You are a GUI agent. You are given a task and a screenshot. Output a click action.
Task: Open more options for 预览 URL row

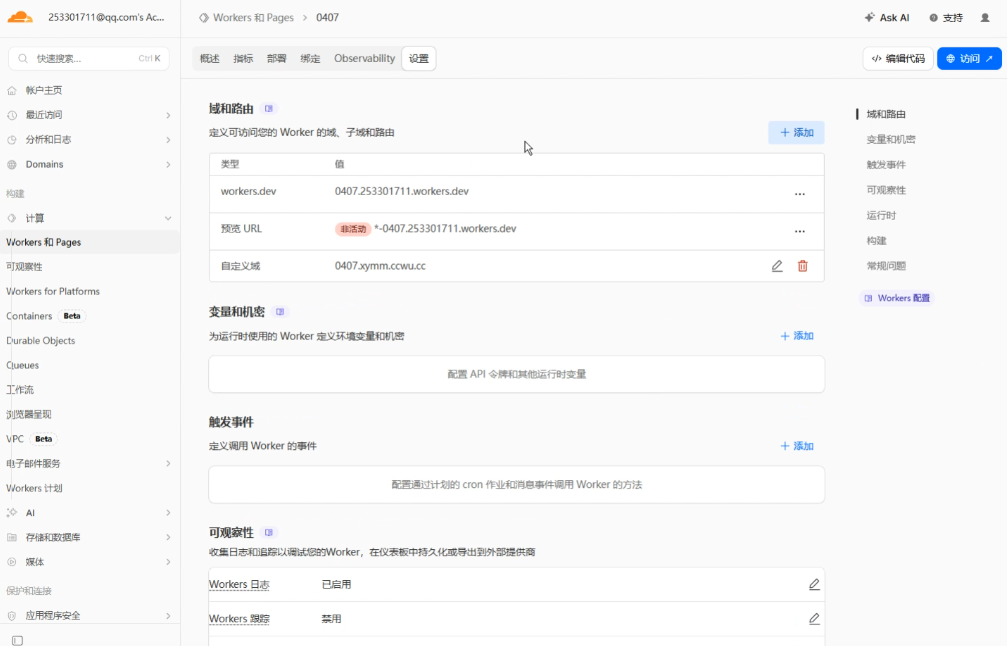point(800,231)
